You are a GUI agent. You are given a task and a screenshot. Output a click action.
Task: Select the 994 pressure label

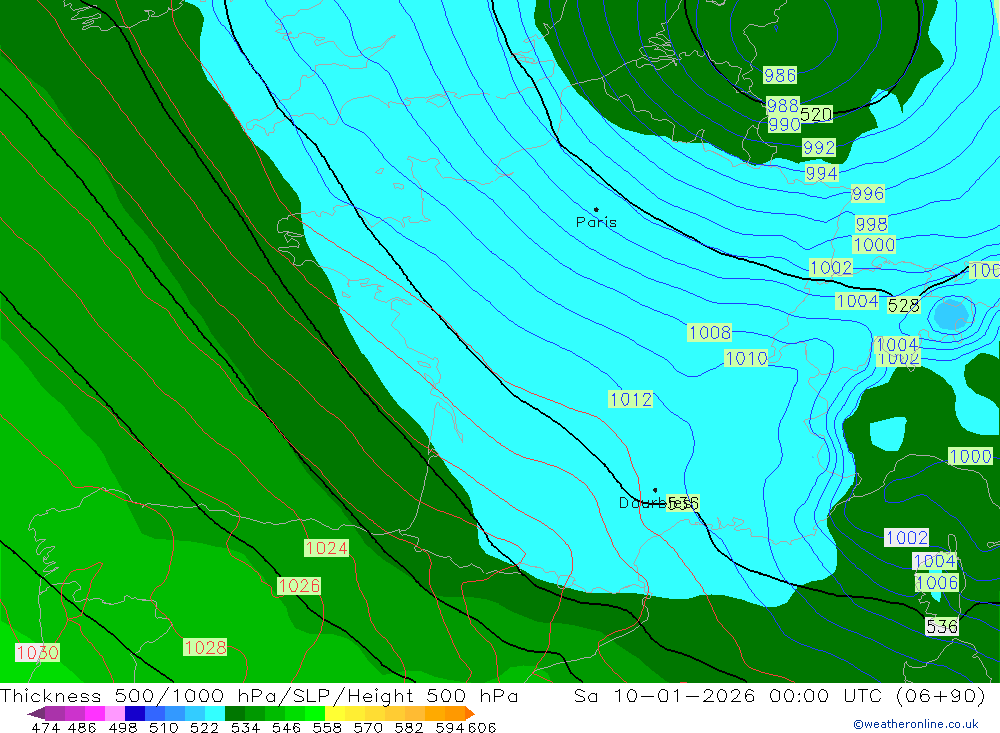pyautogui.click(x=821, y=174)
